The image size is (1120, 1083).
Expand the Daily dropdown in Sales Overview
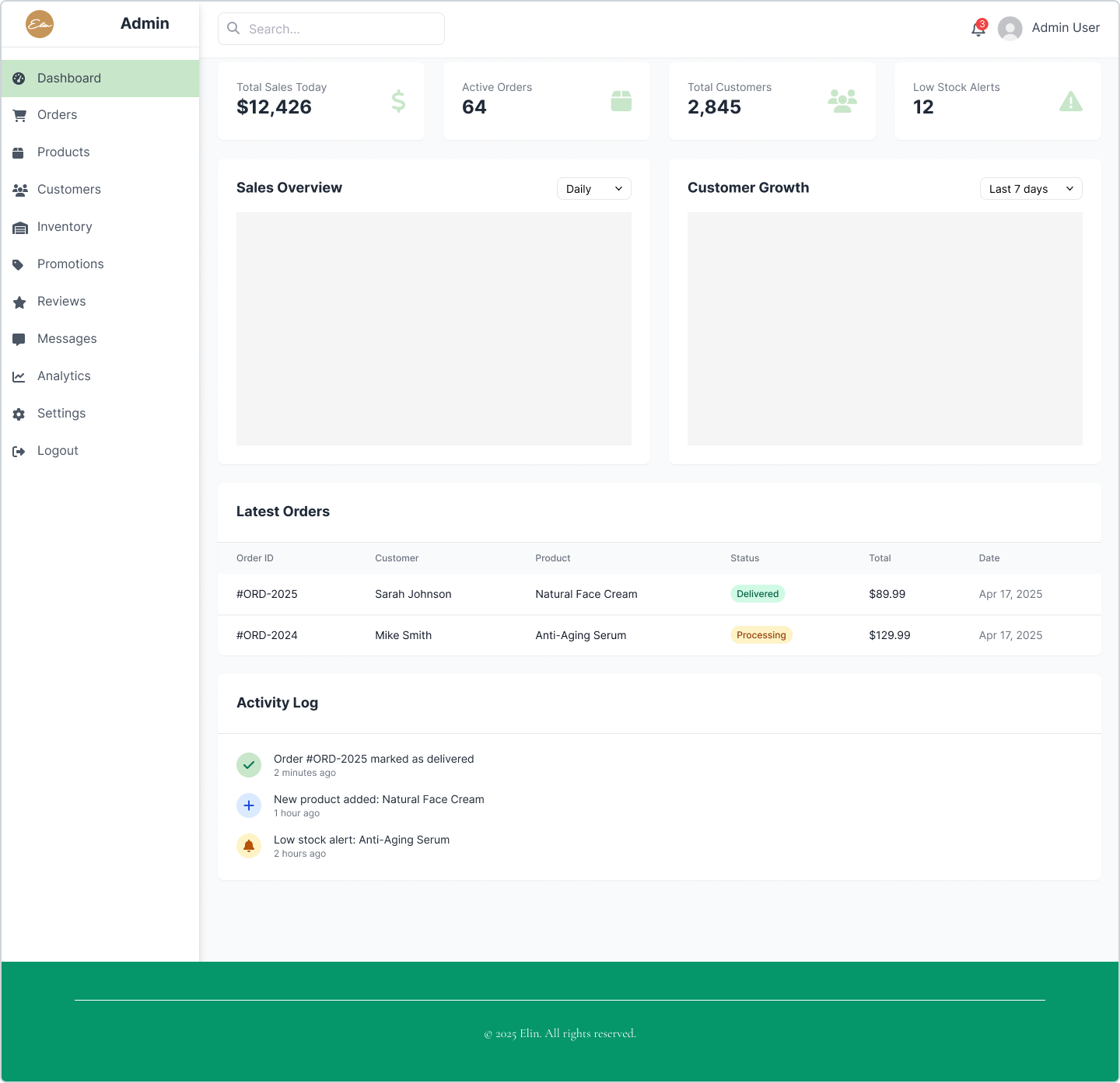click(593, 189)
